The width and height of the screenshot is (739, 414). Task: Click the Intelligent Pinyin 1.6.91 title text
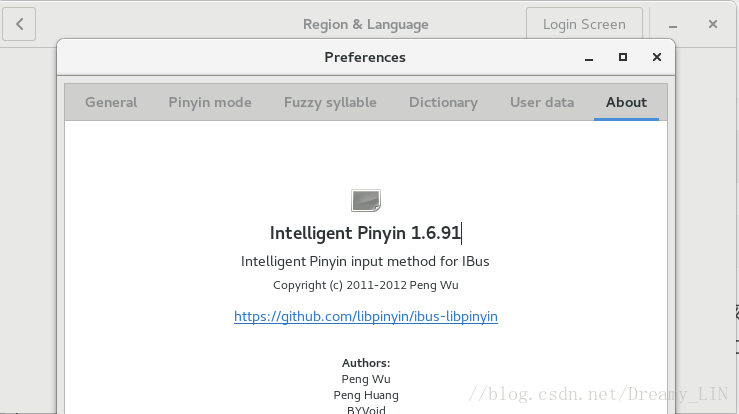pyautogui.click(x=365, y=233)
